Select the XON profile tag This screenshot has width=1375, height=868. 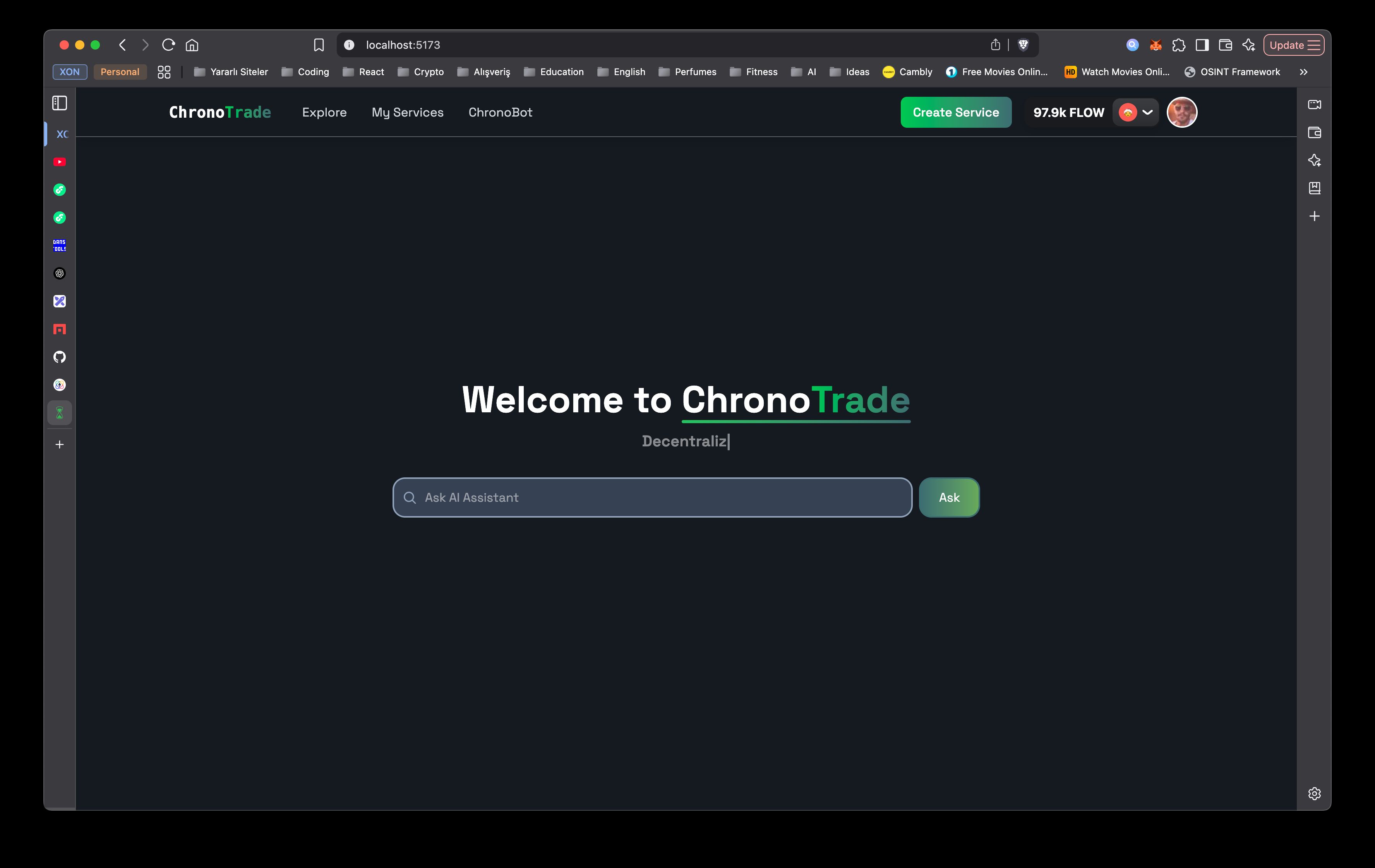(x=70, y=72)
